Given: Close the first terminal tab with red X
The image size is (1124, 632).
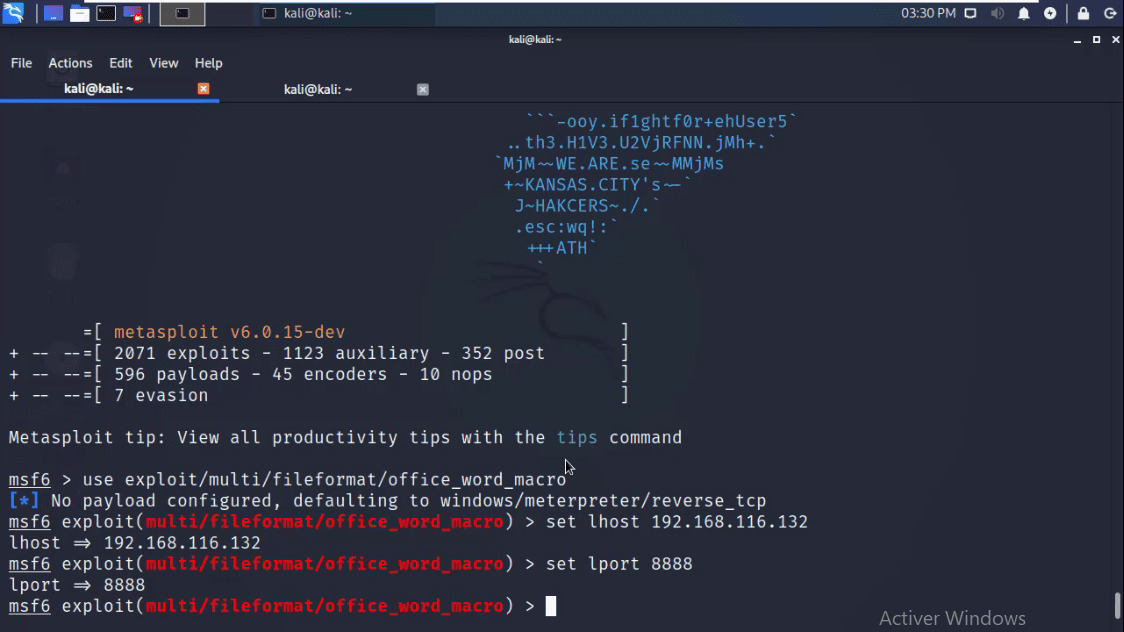Looking at the screenshot, I should coord(204,89).
